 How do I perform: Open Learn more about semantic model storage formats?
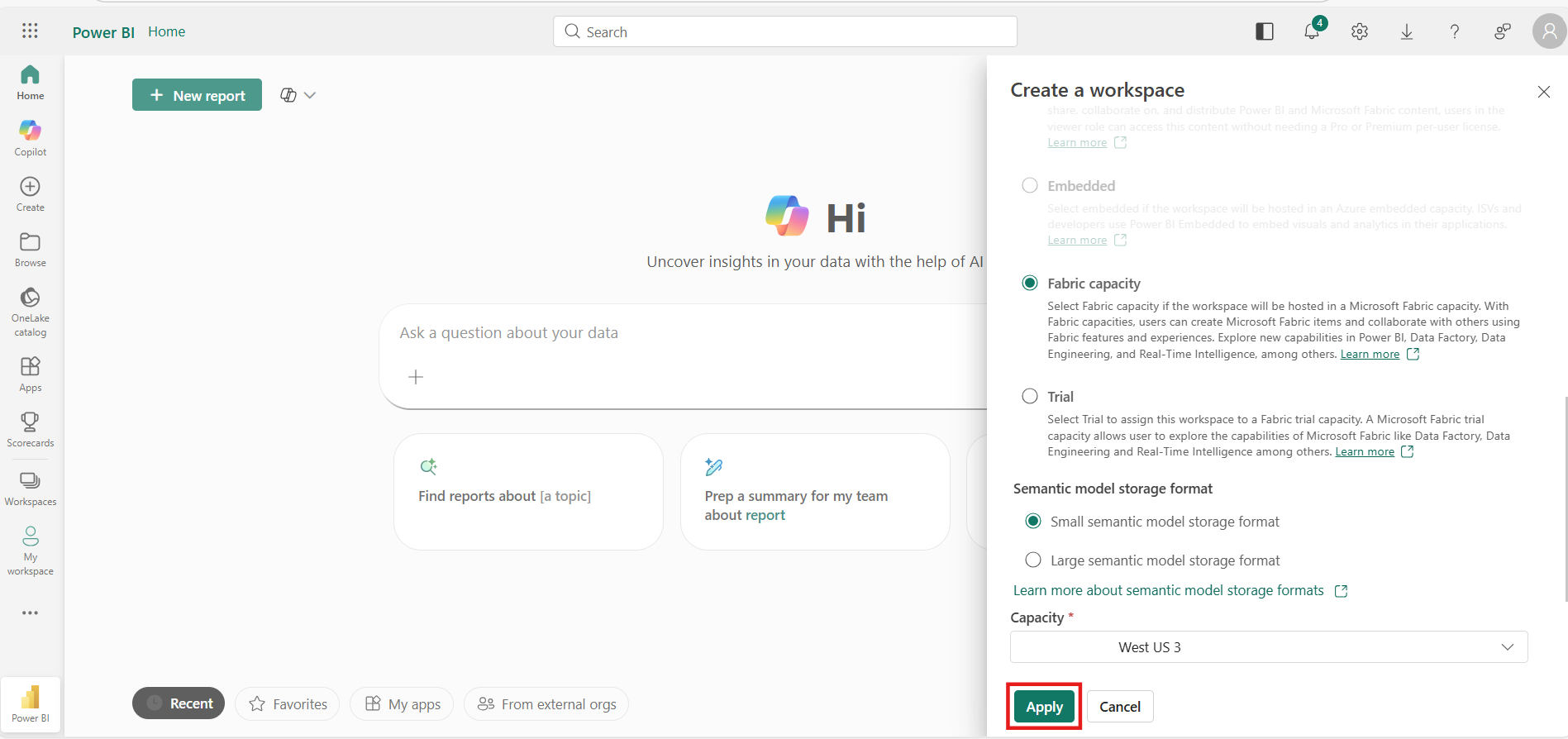pos(1168,590)
